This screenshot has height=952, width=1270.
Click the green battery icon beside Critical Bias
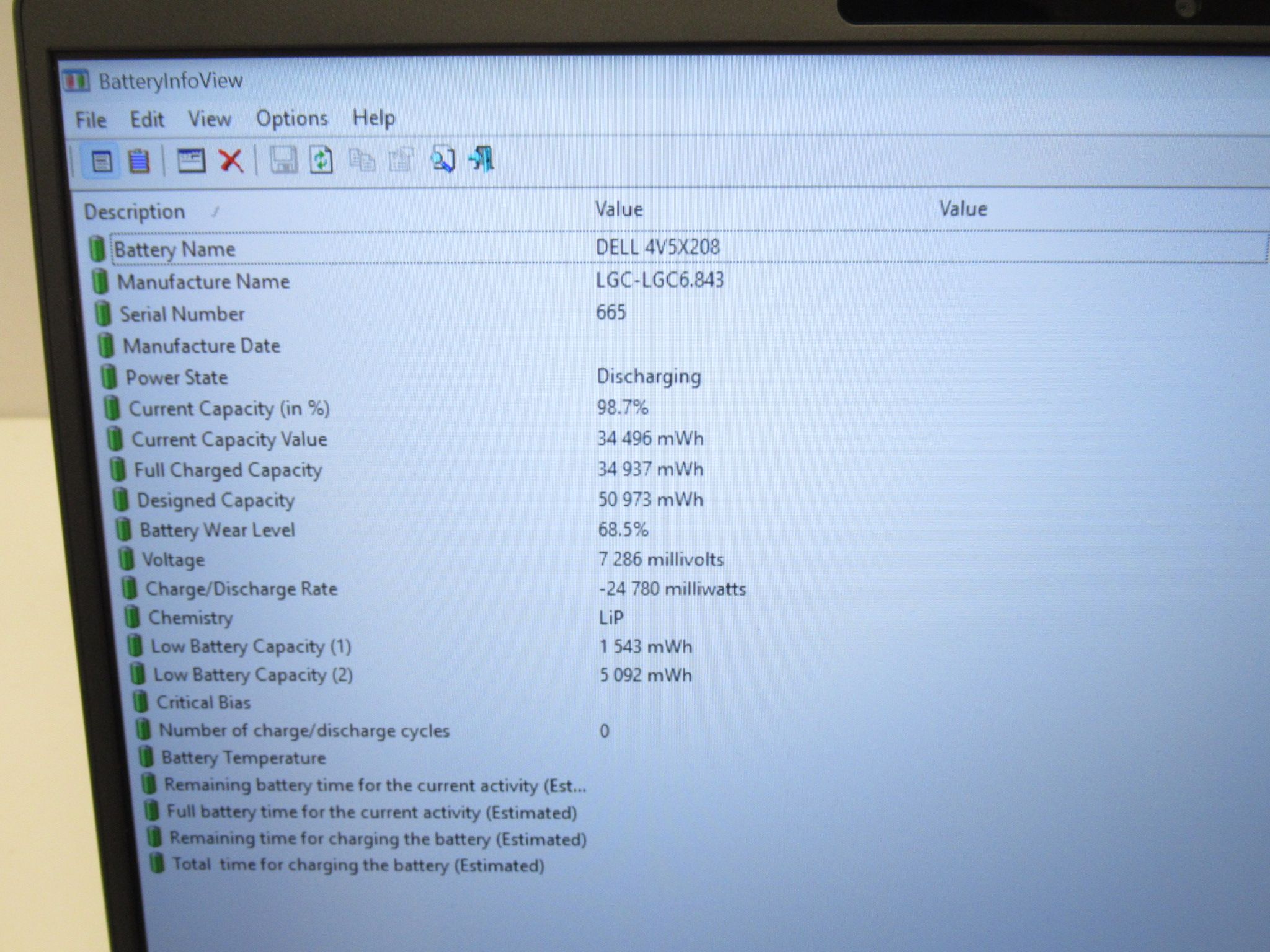point(141,702)
